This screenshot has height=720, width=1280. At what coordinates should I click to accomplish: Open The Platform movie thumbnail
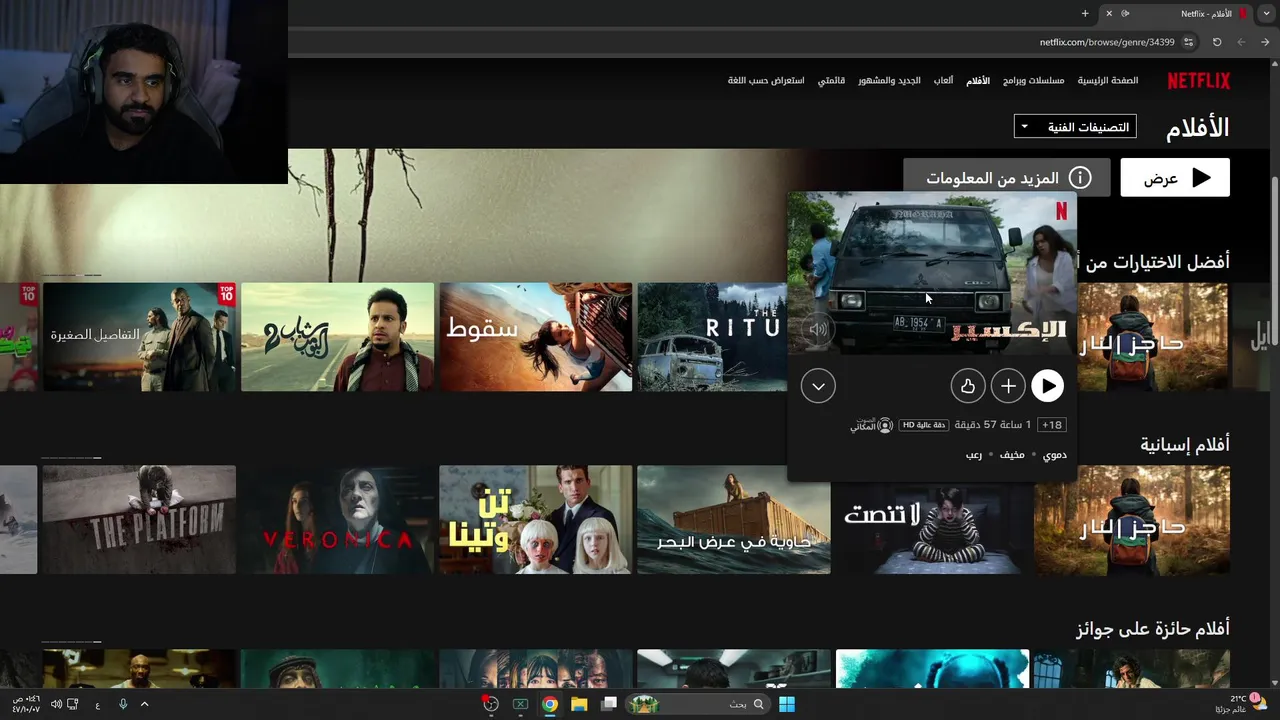coord(139,520)
